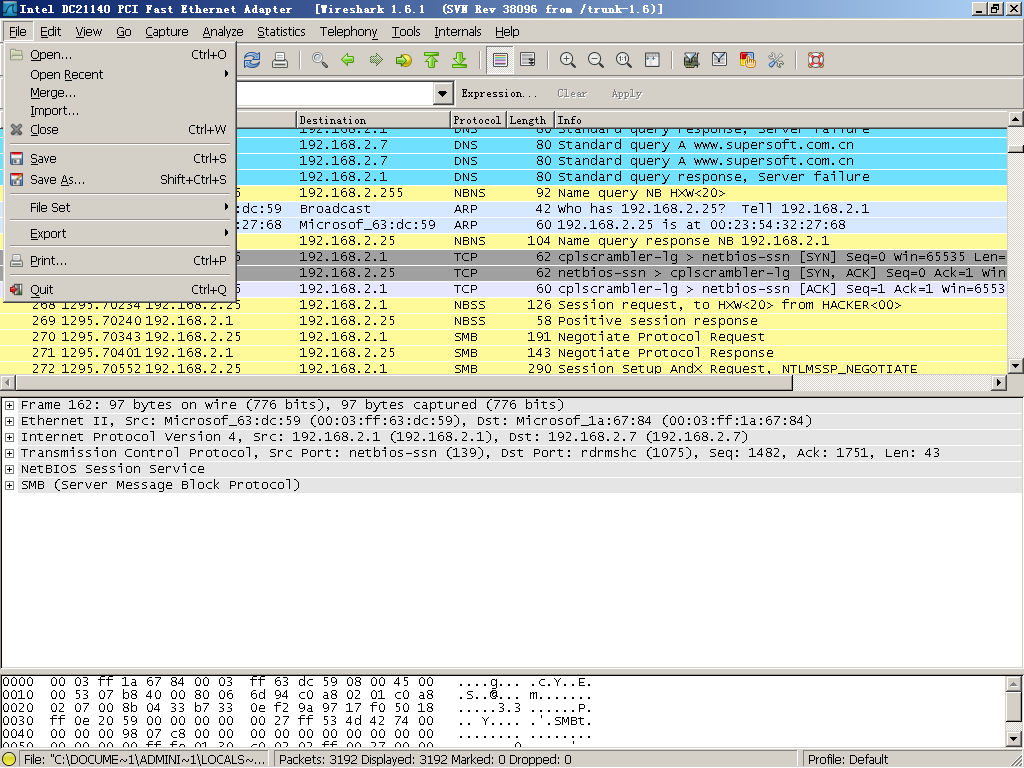
Task: Click the Apply filter button
Action: pos(626,93)
